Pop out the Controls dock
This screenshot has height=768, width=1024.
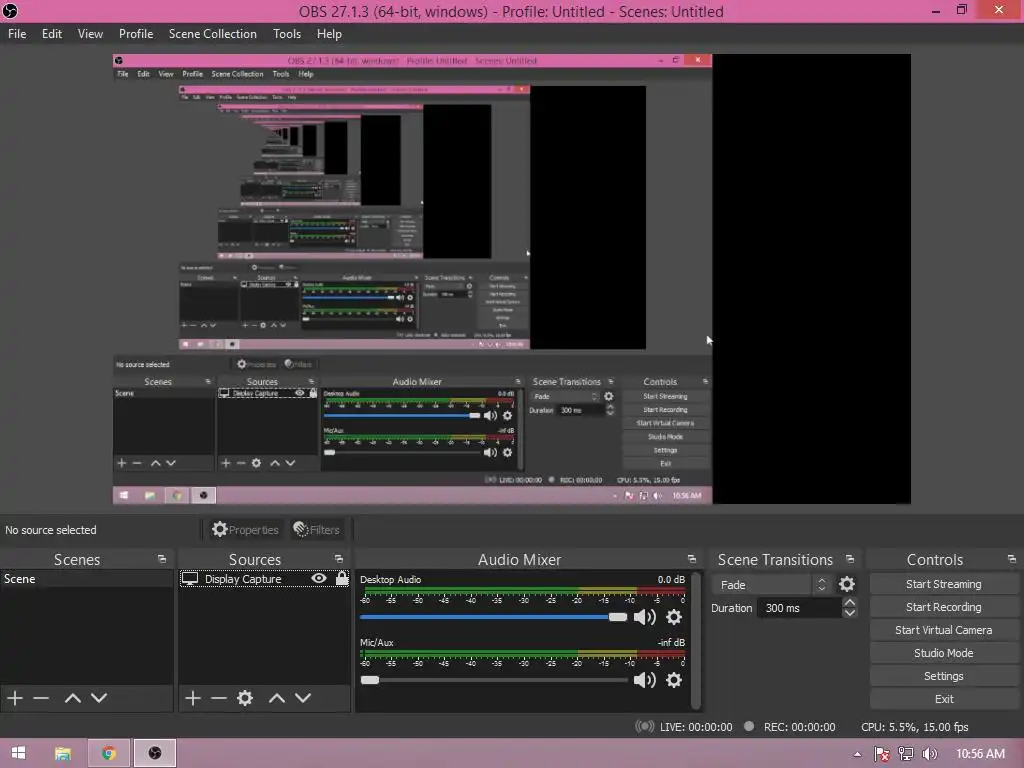[1012, 560]
